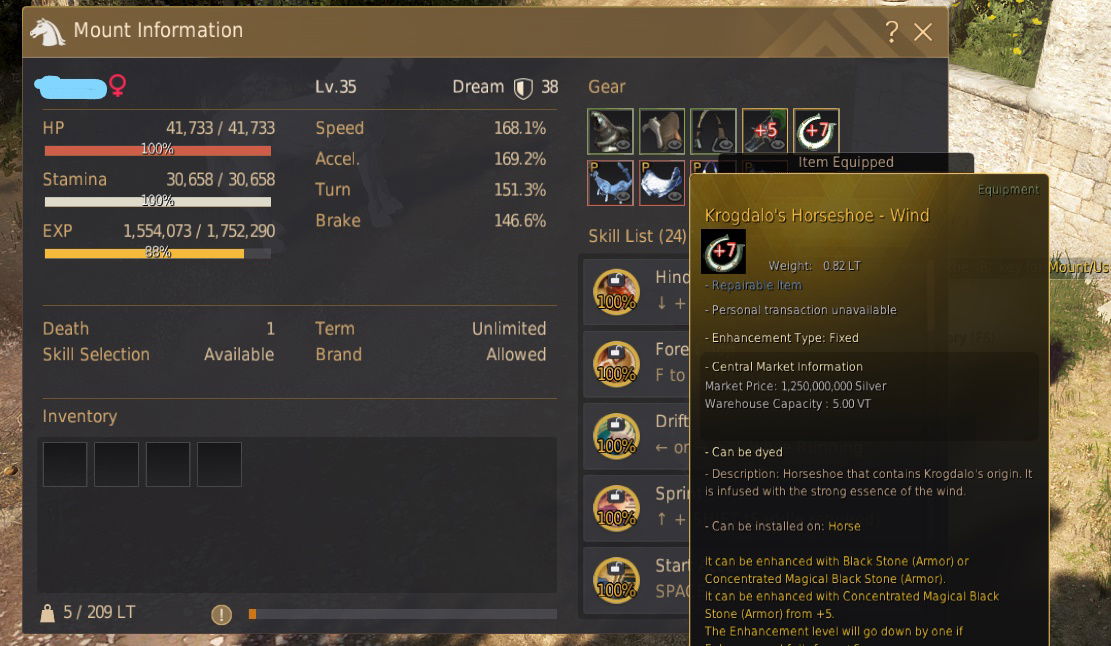
Task: Click the yellow EXP progress bar
Action: [x=157, y=253]
